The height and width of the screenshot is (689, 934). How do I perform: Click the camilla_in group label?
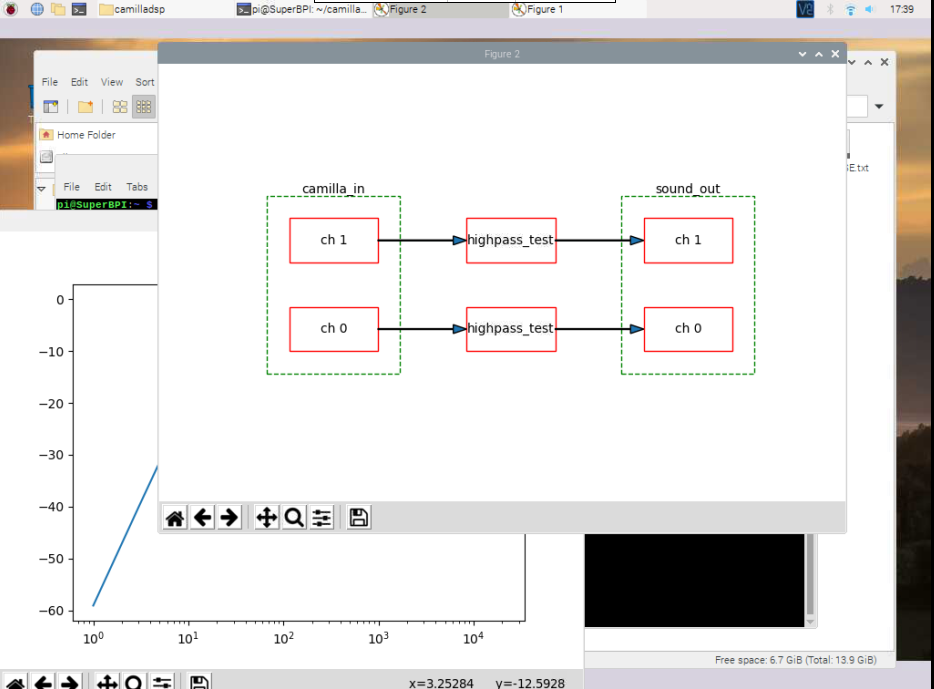pyautogui.click(x=334, y=189)
